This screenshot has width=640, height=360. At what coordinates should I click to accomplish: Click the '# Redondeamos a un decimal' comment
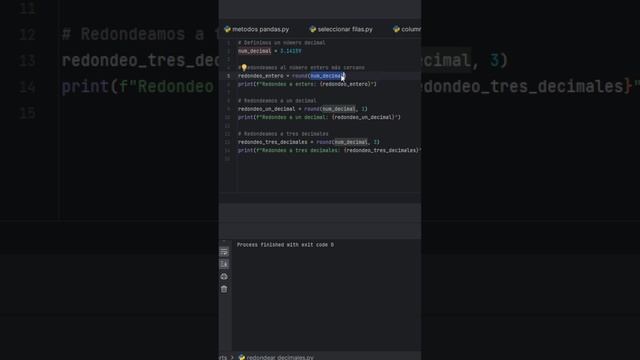coord(277,101)
